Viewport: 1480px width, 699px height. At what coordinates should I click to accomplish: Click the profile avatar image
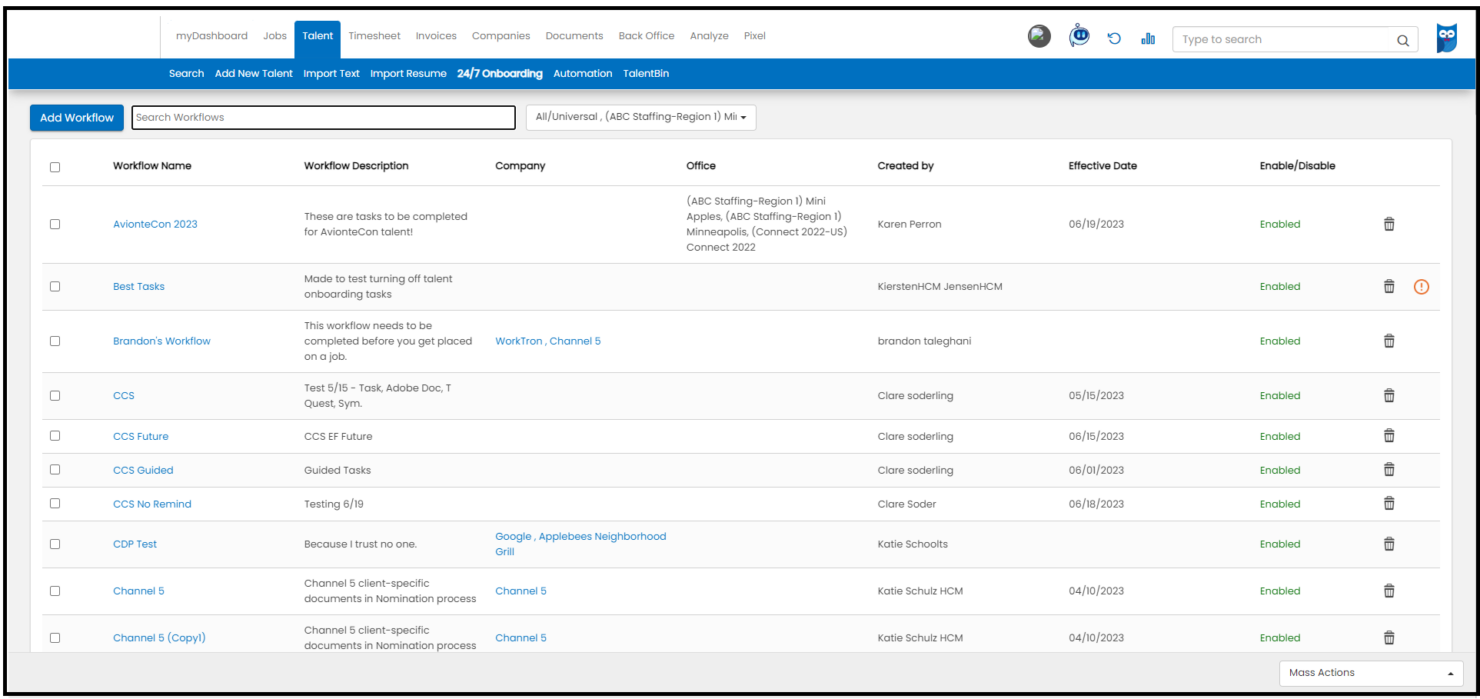pos(1037,35)
